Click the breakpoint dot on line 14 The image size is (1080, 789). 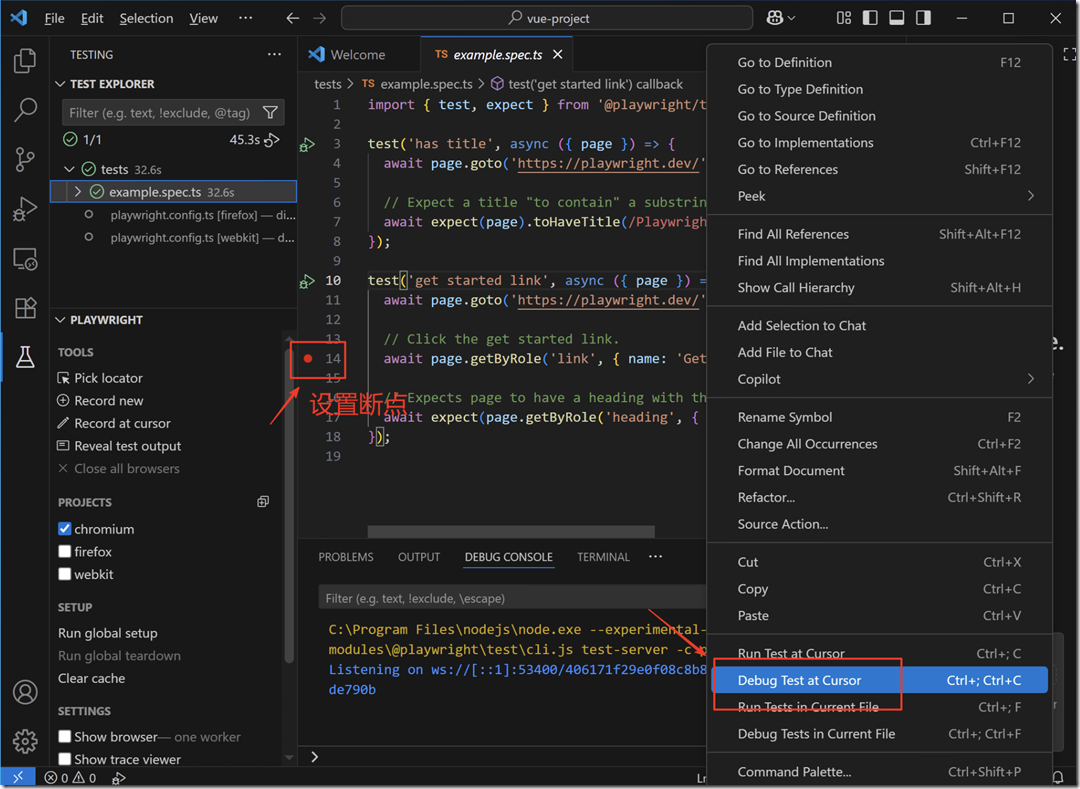308,359
